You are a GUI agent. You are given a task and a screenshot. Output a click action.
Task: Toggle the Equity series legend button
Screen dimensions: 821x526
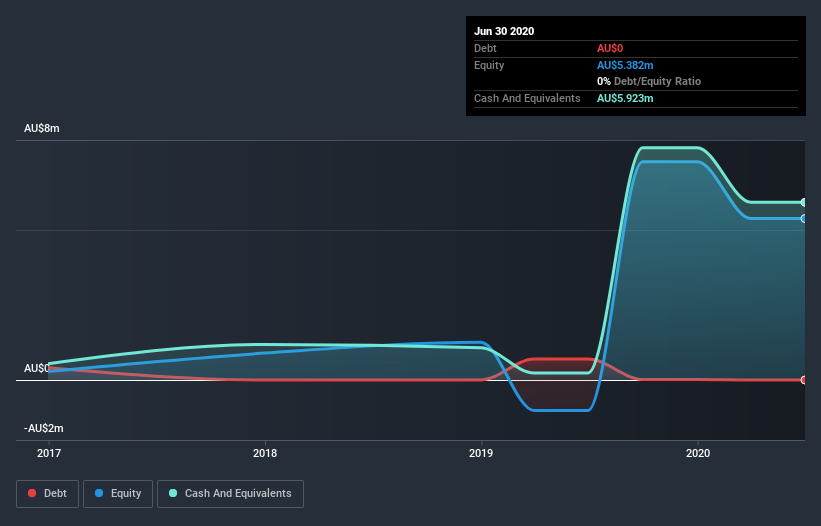point(118,494)
